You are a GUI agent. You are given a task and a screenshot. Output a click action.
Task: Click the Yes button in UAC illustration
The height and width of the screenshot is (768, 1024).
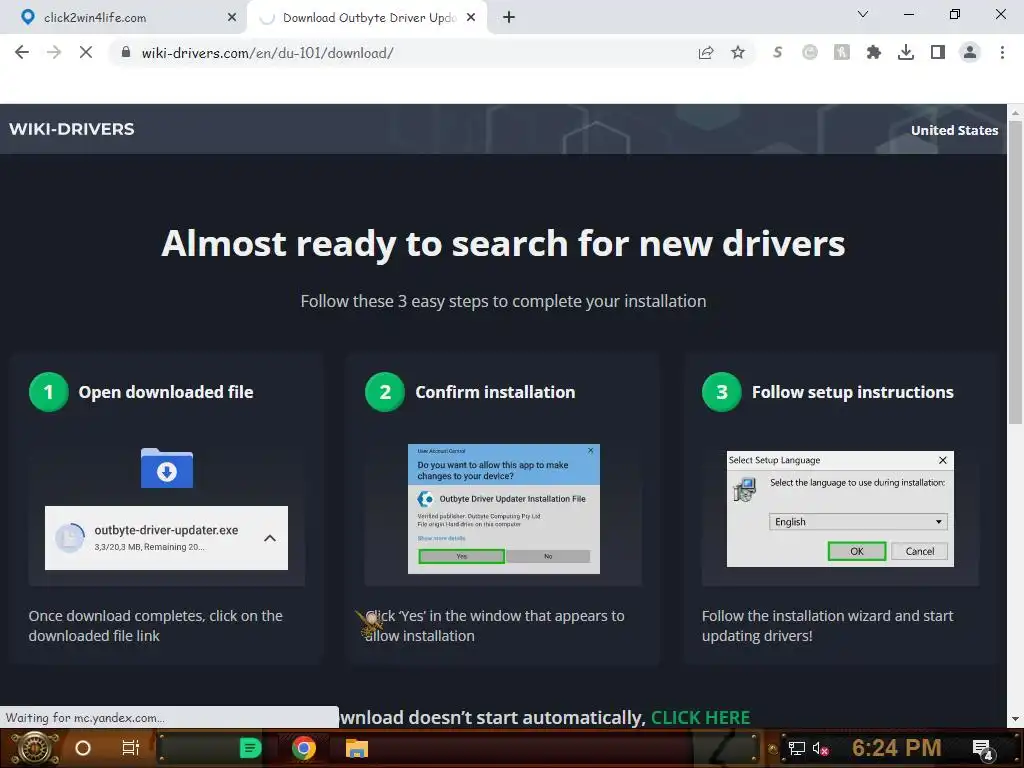(x=461, y=556)
